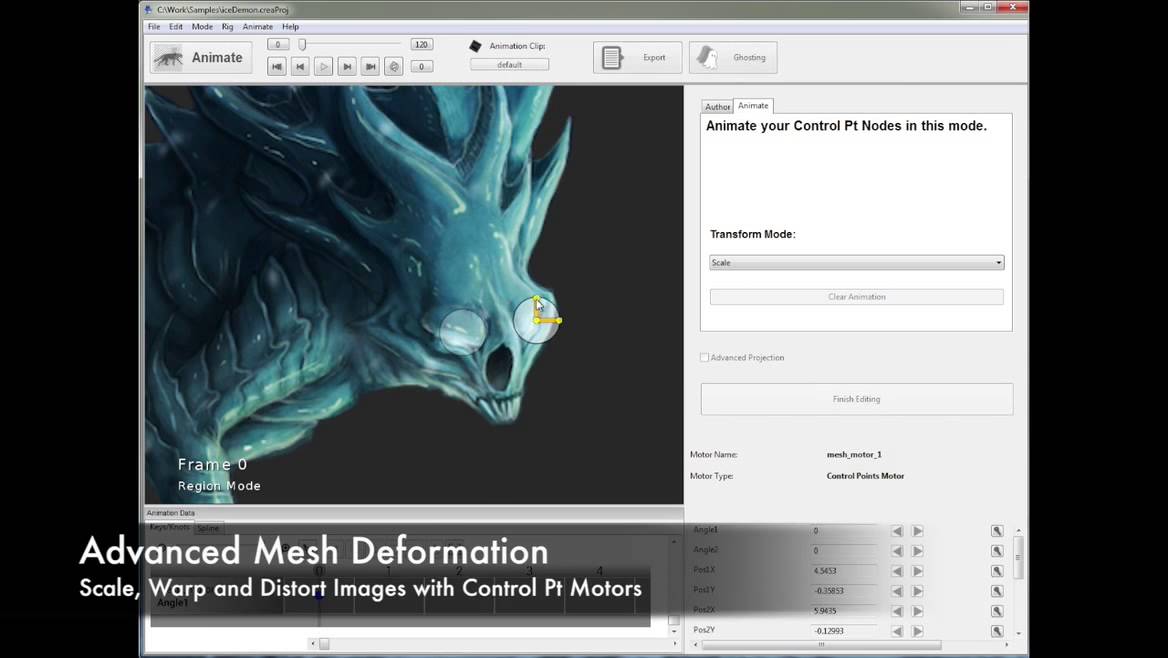
Task: Toggle the loop playback button
Action: click(x=394, y=66)
